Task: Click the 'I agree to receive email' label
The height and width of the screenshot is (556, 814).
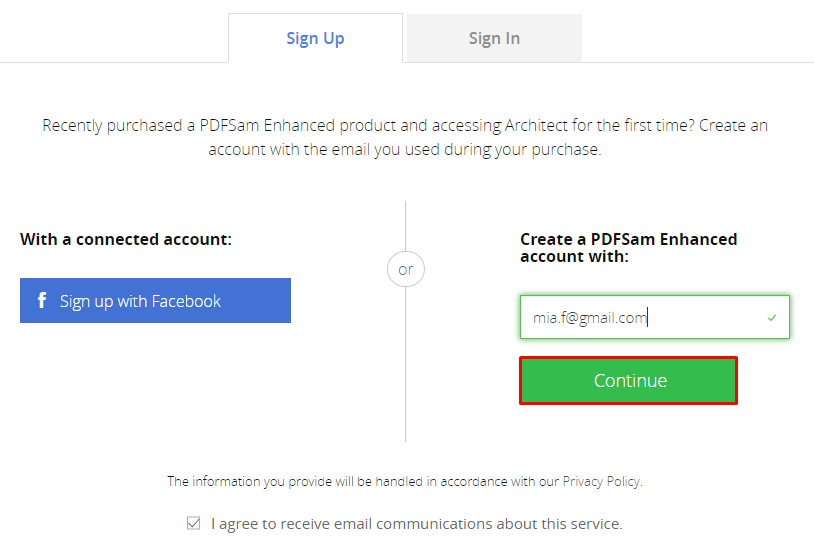Action: point(416,524)
